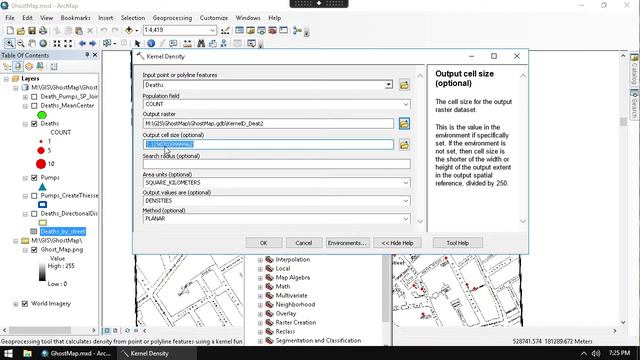Open Area units SQUARE_KILOMETERS dropdown
This screenshot has height=360, width=640.
click(x=406, y=183)
